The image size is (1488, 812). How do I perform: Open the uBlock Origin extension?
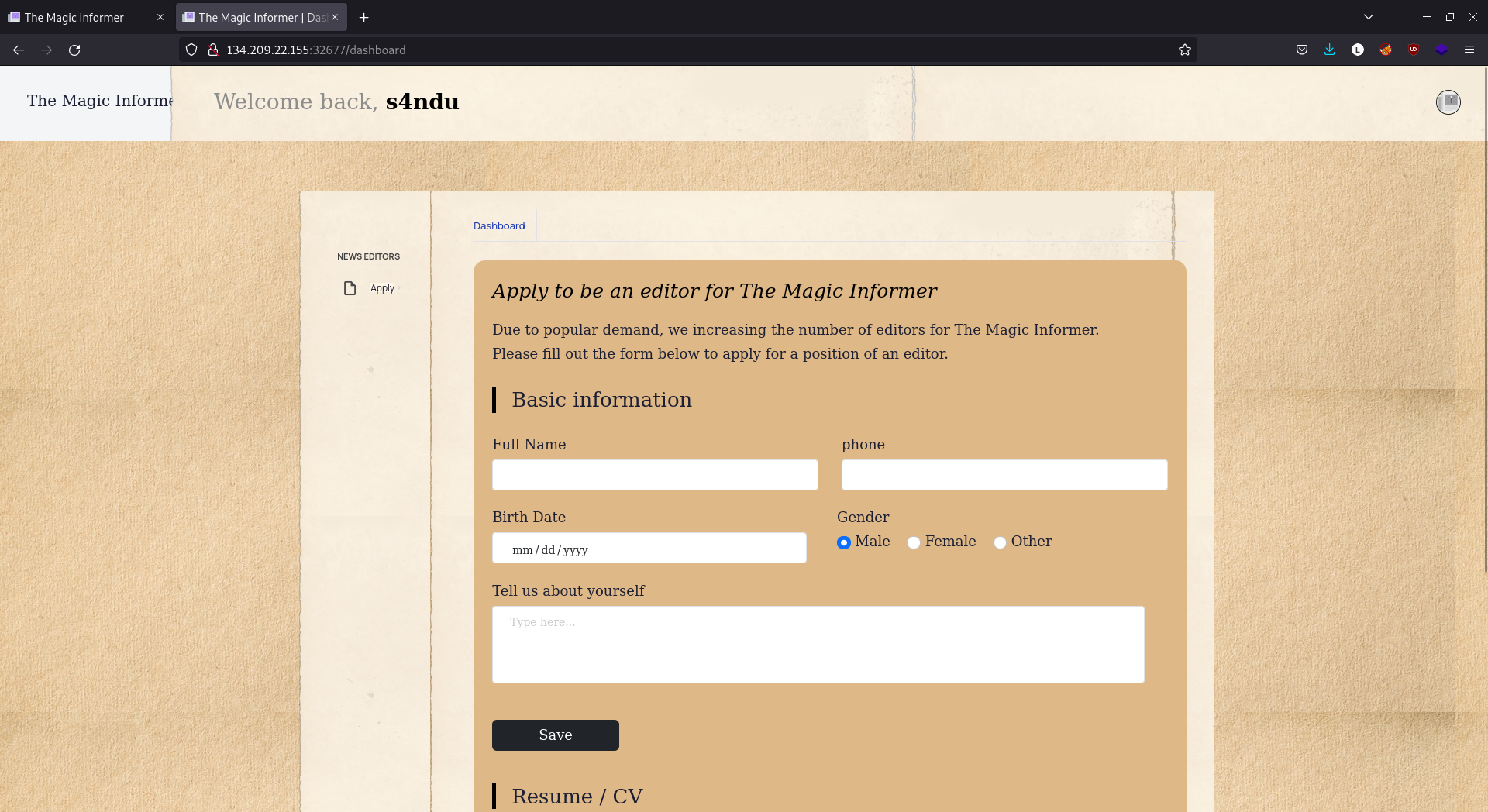tap(1413, 50)
